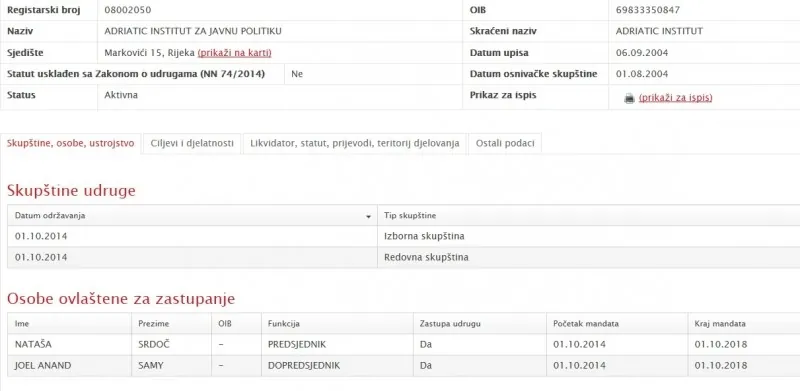
Task: Open the 'prikaži za ispis' print view link
Action: pos(676,97)
